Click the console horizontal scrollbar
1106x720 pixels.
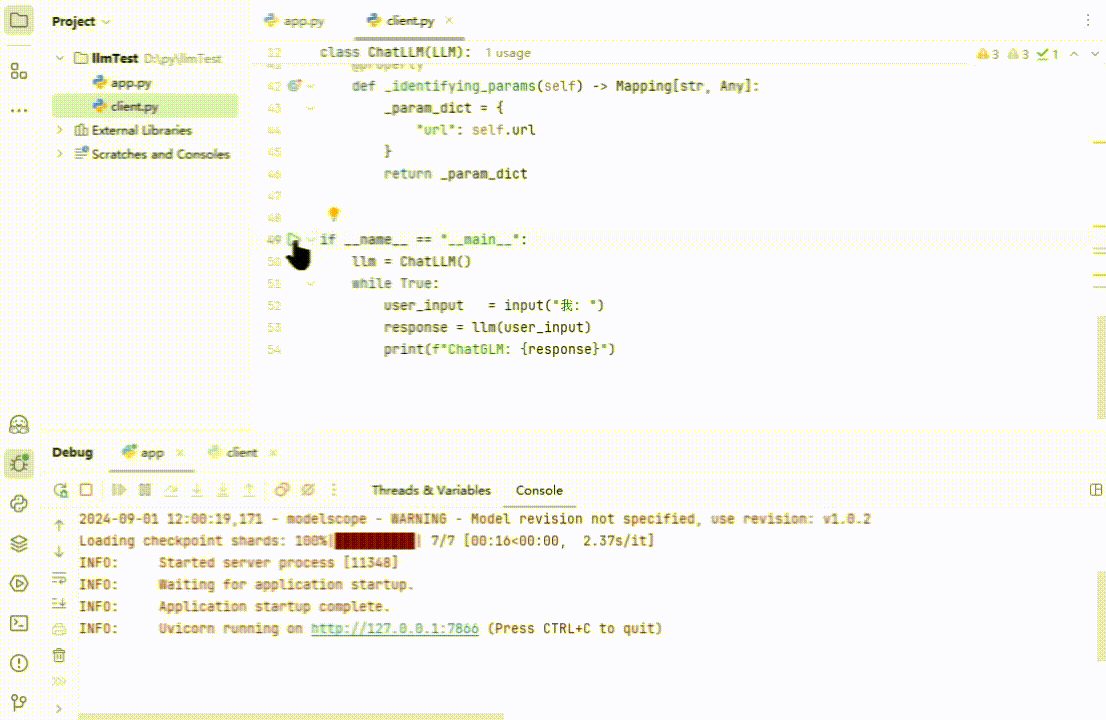291,716
